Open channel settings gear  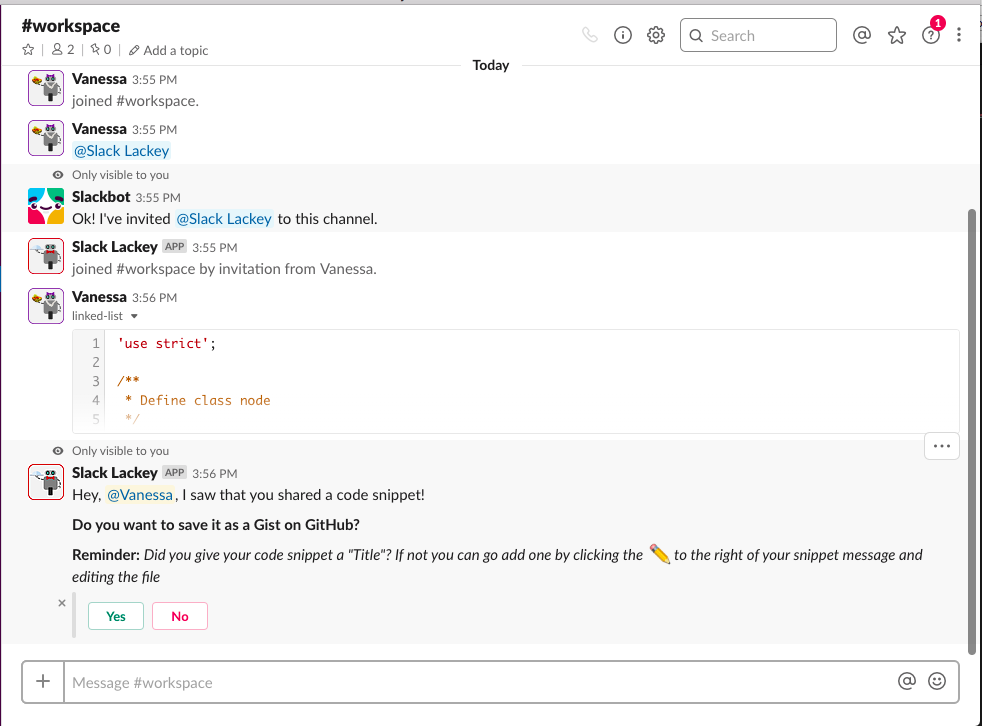point(656,35)
